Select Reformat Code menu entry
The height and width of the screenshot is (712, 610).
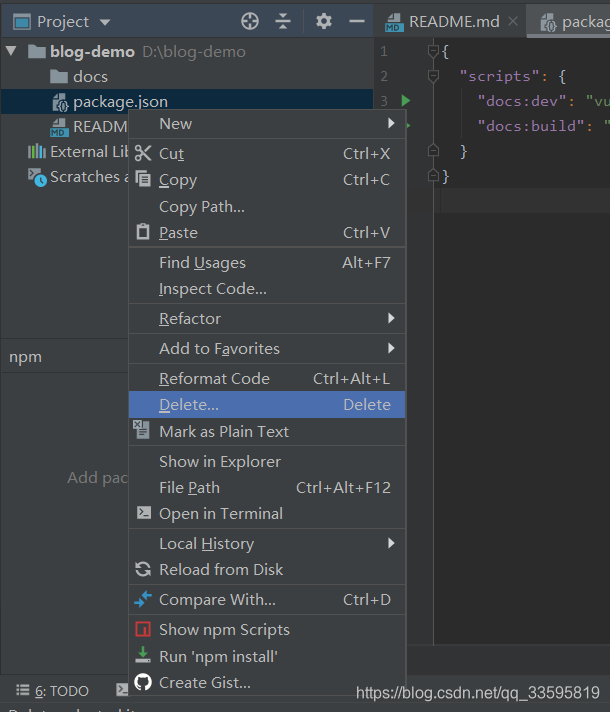pyautogui.click(x=267, y=379)
